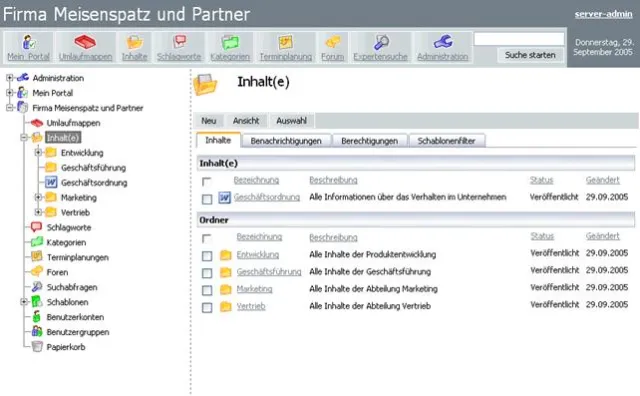The image size is (640, 396).
Task: Collapse the Inhalt(e) tree node
Action: point(24,138)
